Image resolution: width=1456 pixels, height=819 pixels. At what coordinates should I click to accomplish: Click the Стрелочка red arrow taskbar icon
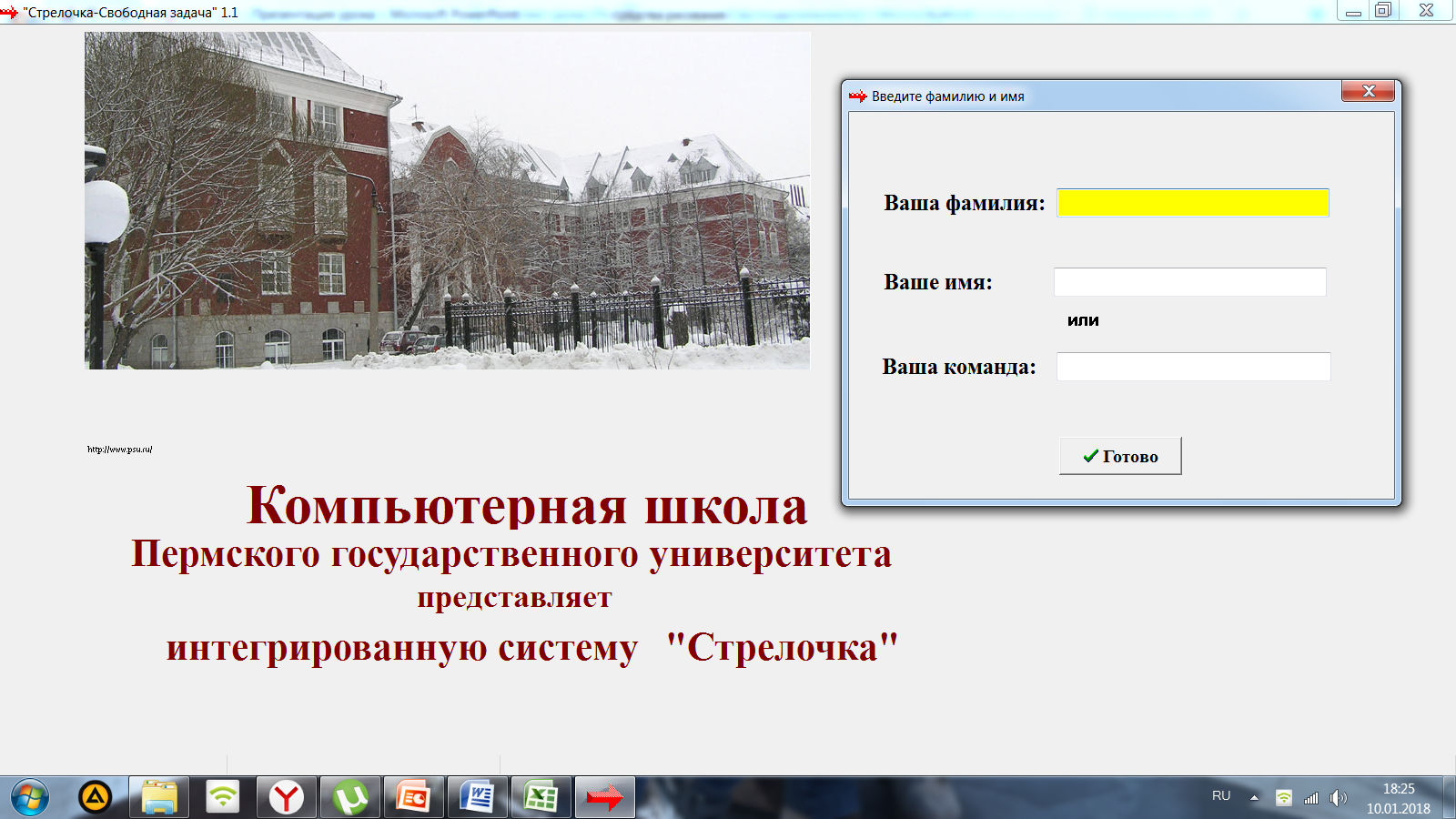[x=605, y=798]
